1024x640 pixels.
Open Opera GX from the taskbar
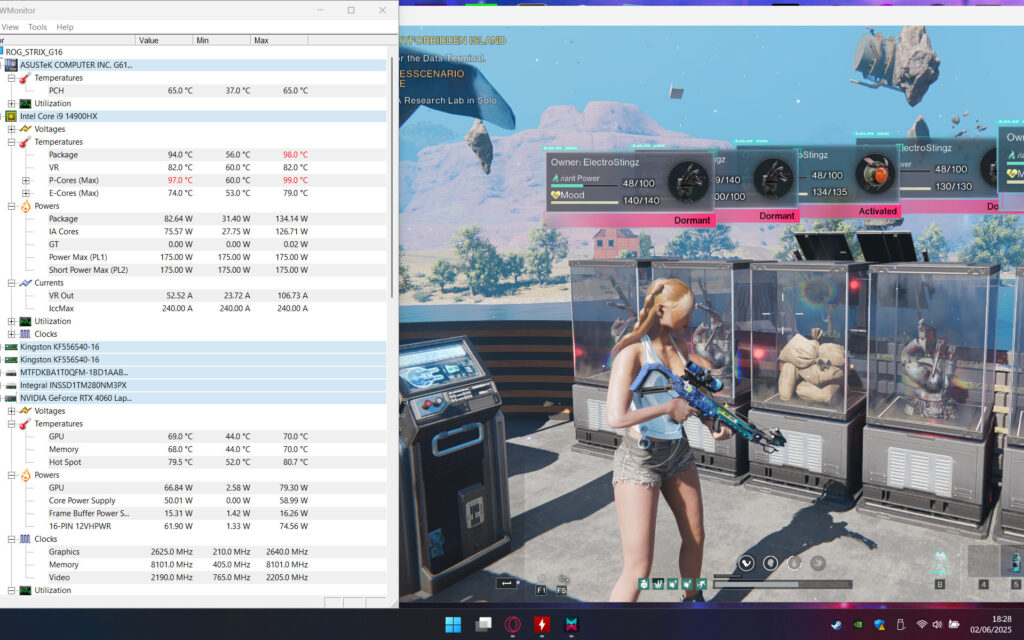[x=513, y=624]
